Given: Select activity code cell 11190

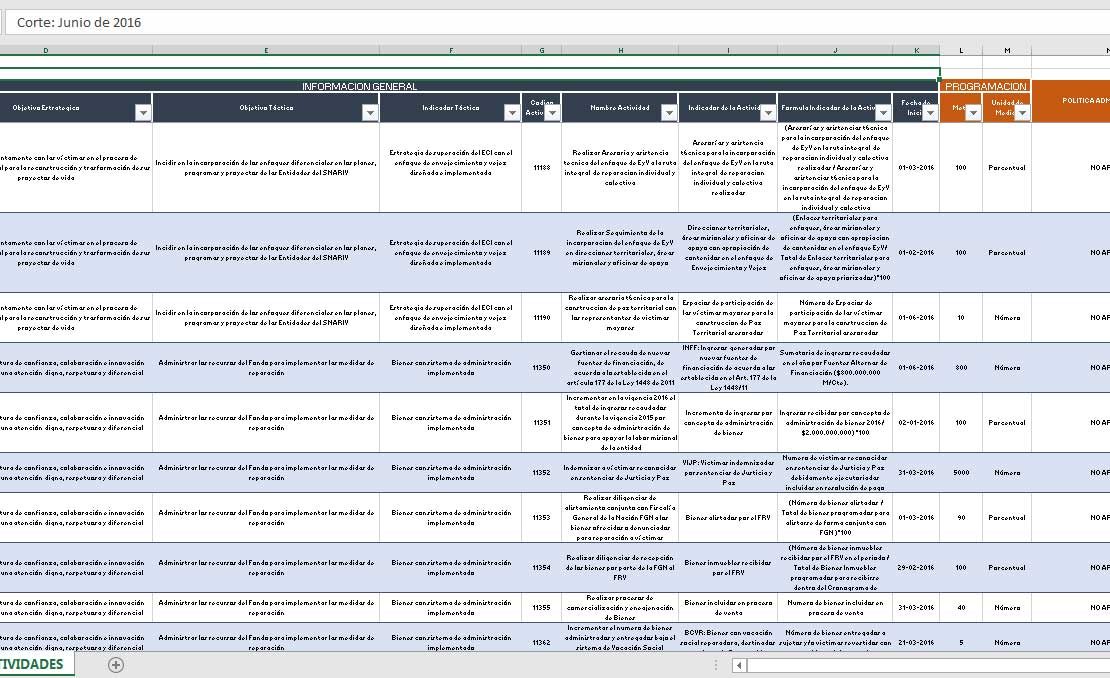Looking at the screenshot, I should [x=542, y=318].
